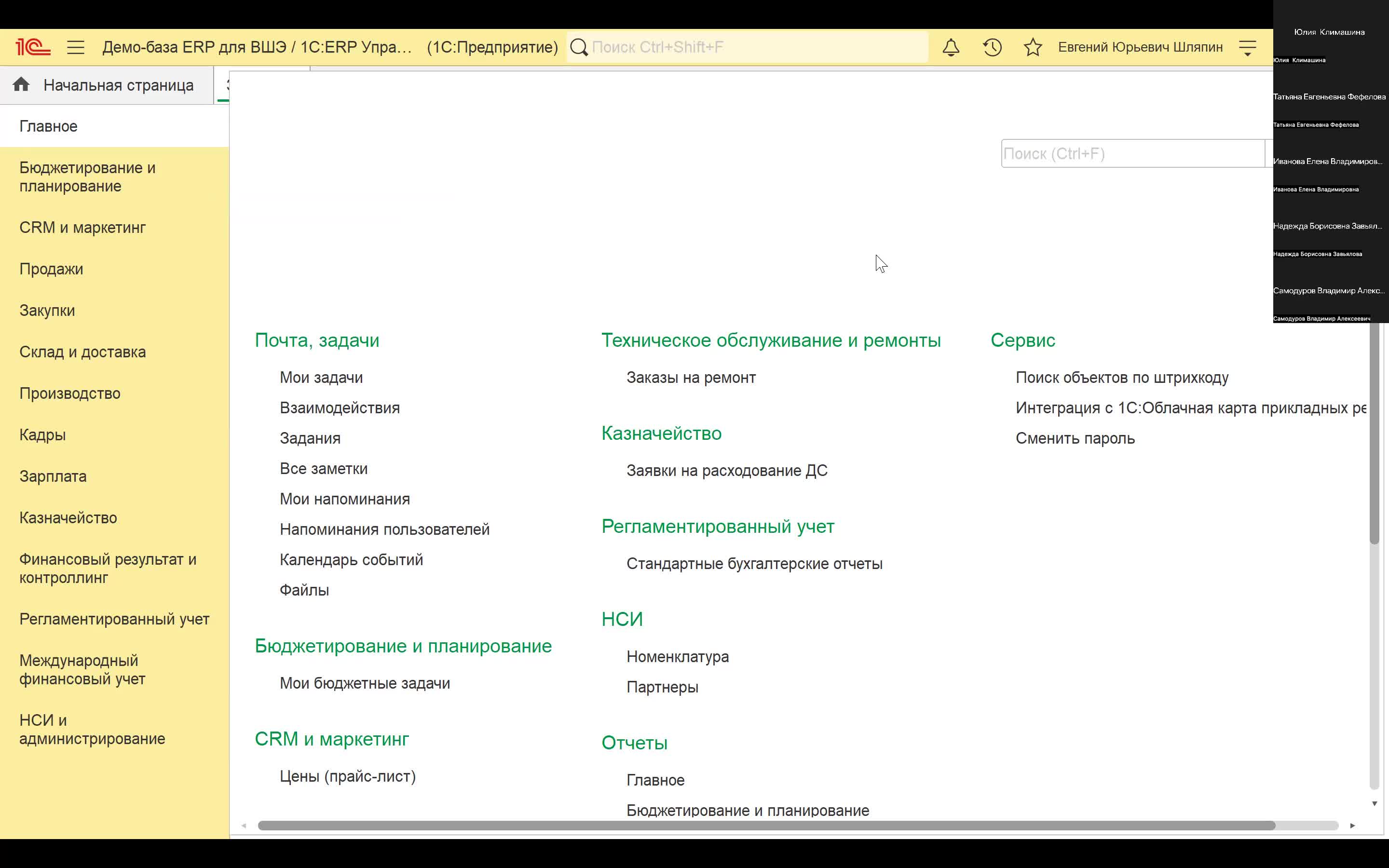Open Номенклатура link
Screen dimensions: 1389x868
coord(678,657)
